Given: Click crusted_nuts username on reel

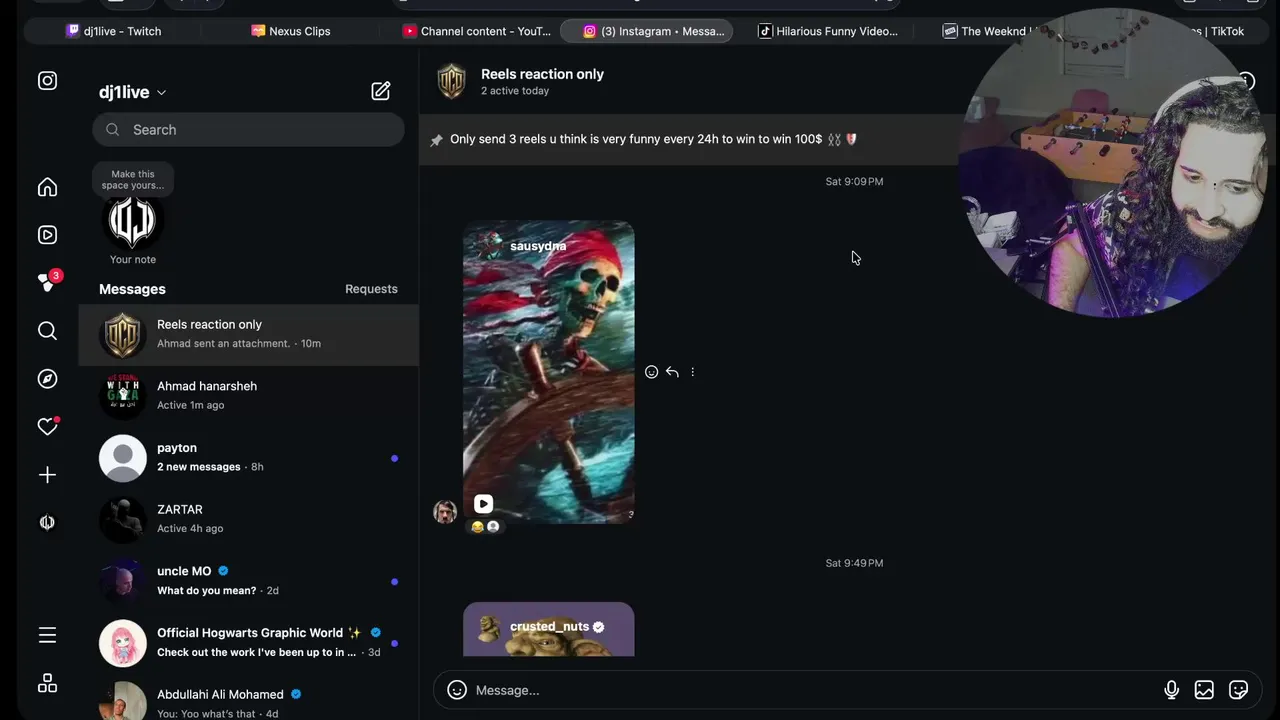Looking at the screenshot, I should pyautogui.click(x=550, y=627).
